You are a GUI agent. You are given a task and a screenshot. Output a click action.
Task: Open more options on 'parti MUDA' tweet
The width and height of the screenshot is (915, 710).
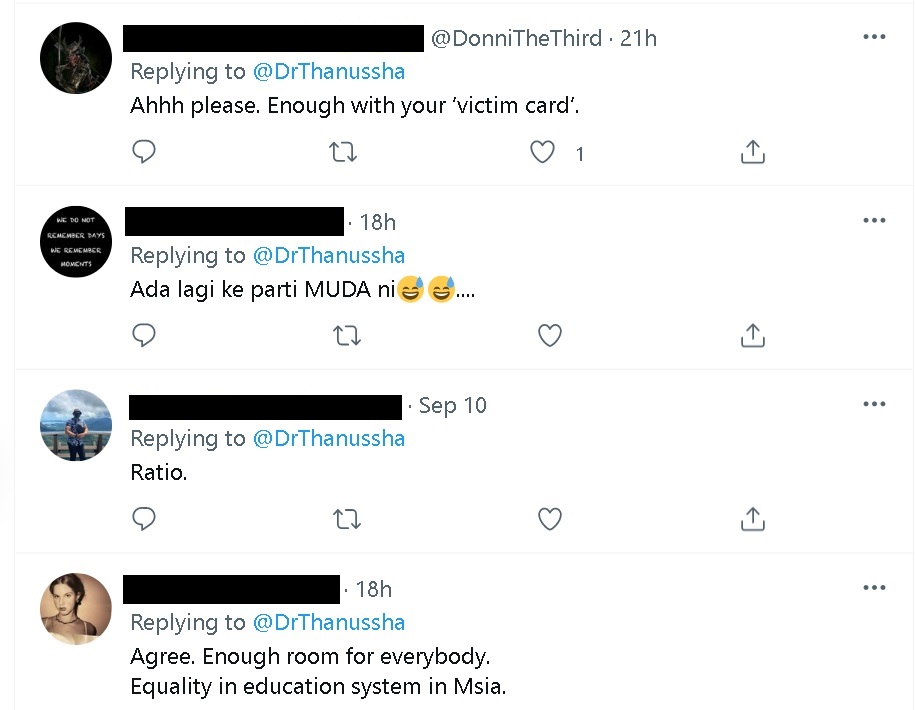874,220
